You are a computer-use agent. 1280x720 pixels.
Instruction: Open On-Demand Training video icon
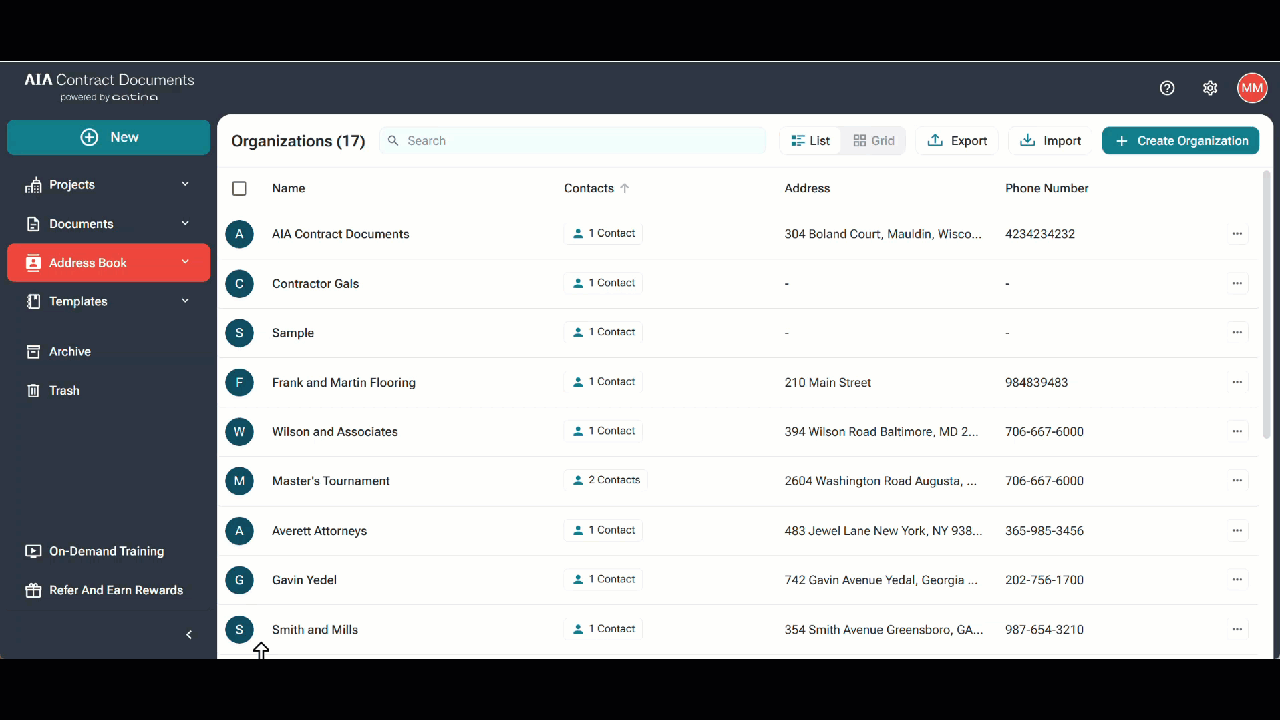click(x=33, y=551)
